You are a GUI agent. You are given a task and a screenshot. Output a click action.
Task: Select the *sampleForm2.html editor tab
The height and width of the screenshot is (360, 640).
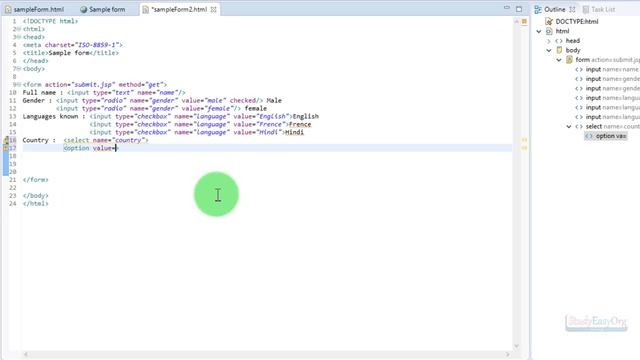tap(179, 9)
